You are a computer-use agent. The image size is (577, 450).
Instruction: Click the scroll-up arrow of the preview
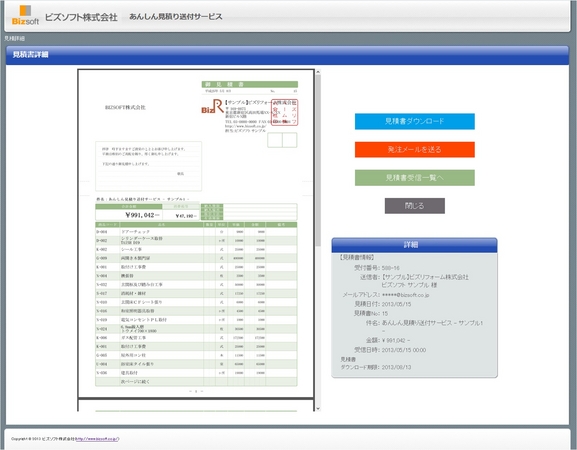pos(318,72)
